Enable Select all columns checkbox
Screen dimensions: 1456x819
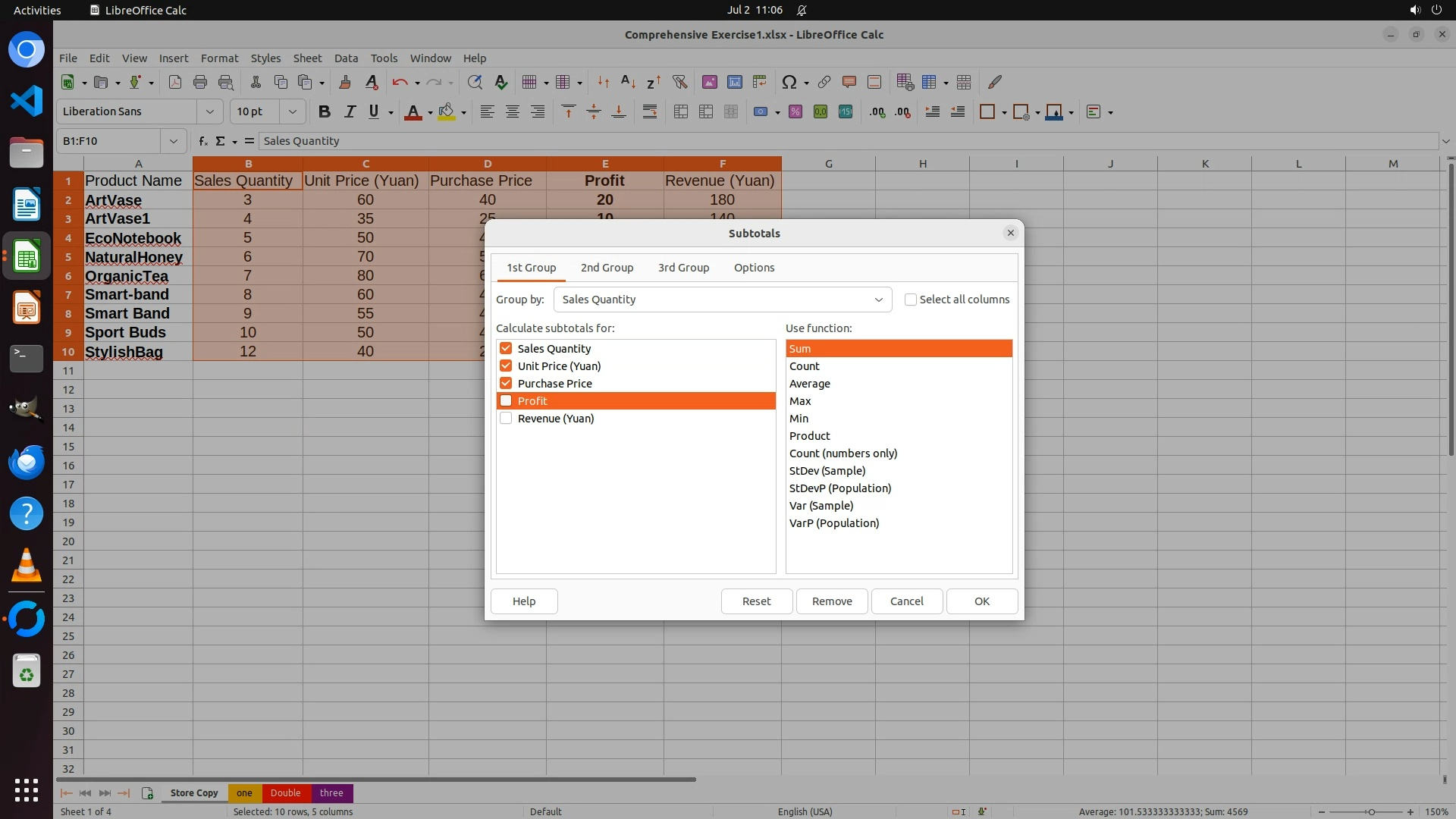pyautogui.click(x=911, y=300)
